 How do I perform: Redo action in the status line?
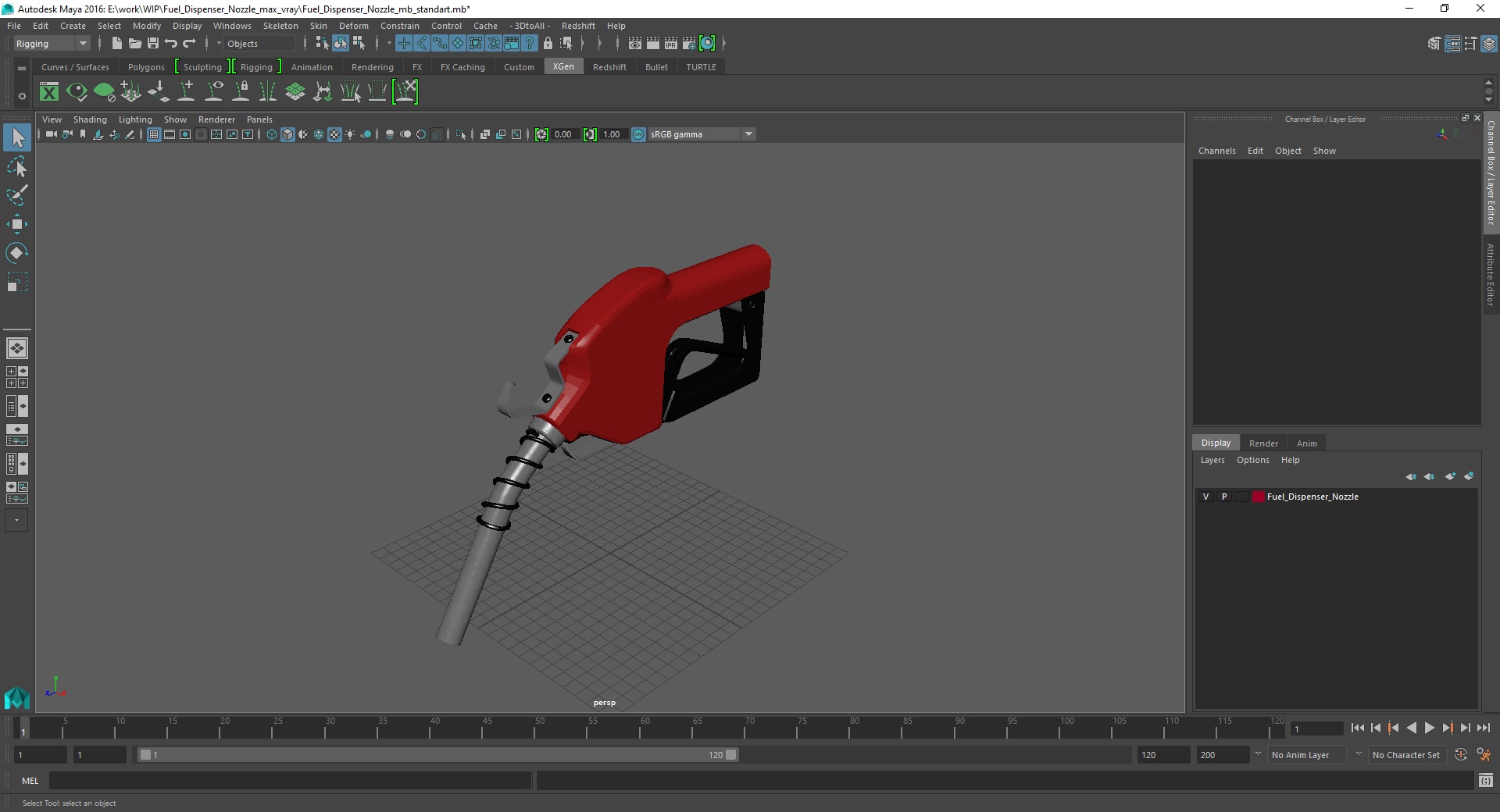pos(190,44)
